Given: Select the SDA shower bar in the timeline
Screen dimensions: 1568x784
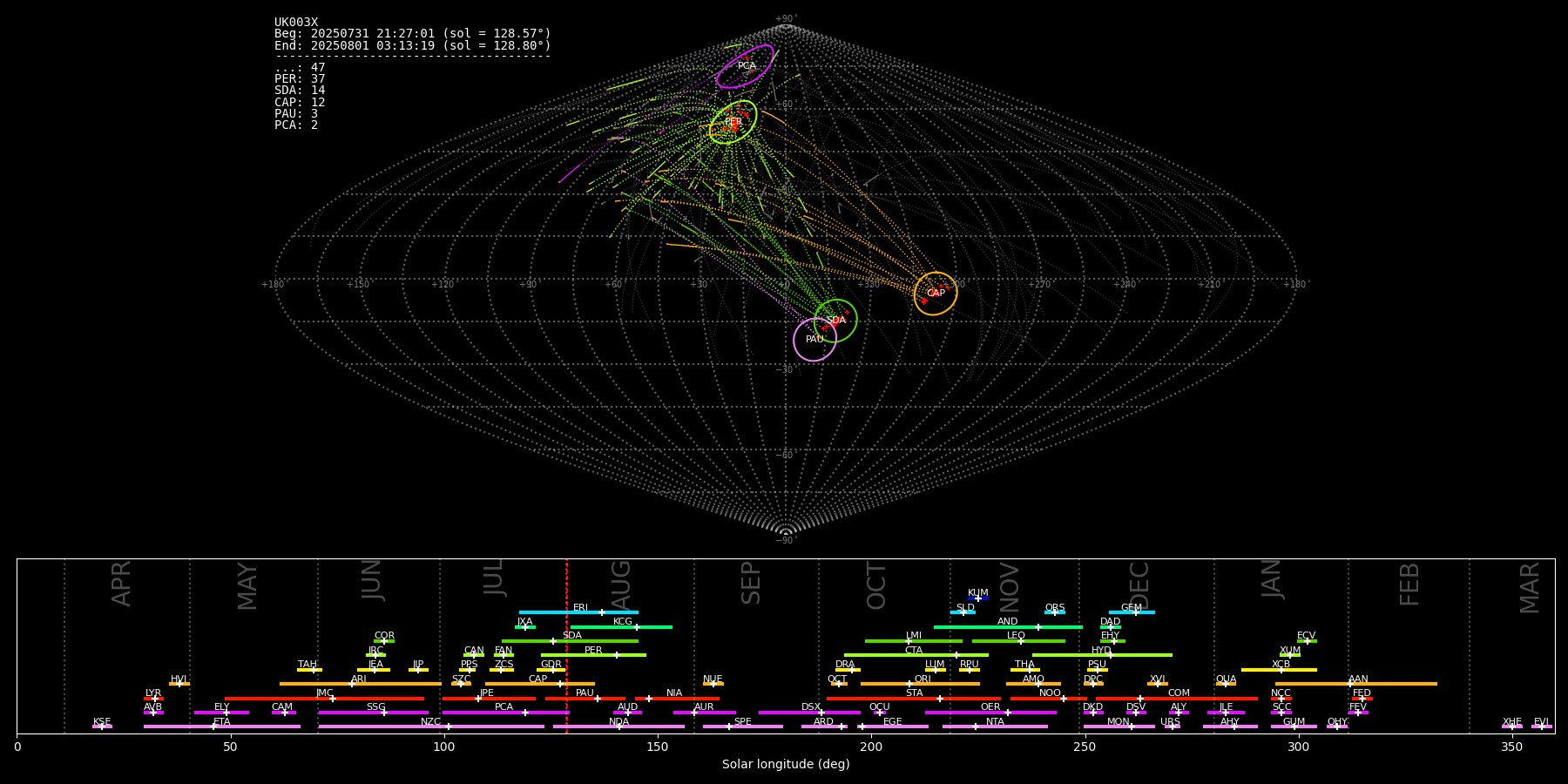Looking at the screenshot, I should (x=570, y=640).
